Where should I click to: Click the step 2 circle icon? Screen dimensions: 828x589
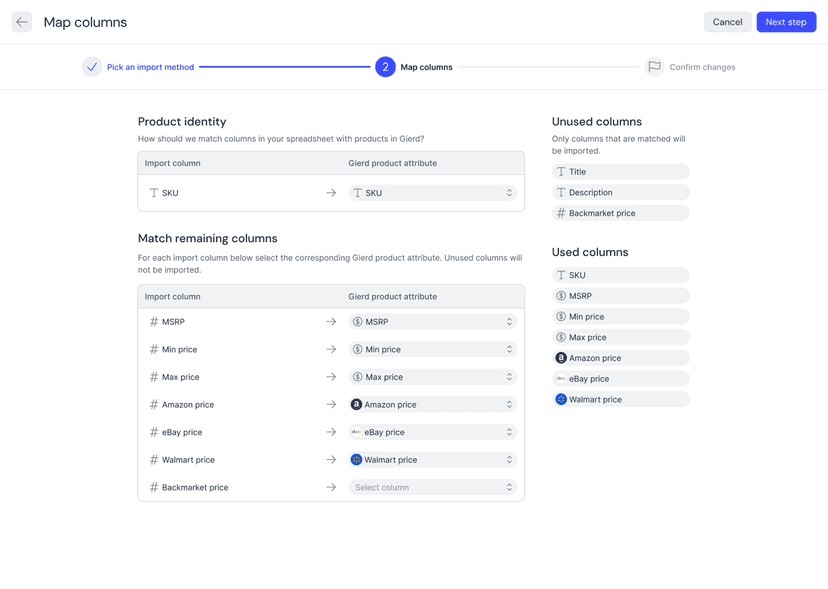385,67
